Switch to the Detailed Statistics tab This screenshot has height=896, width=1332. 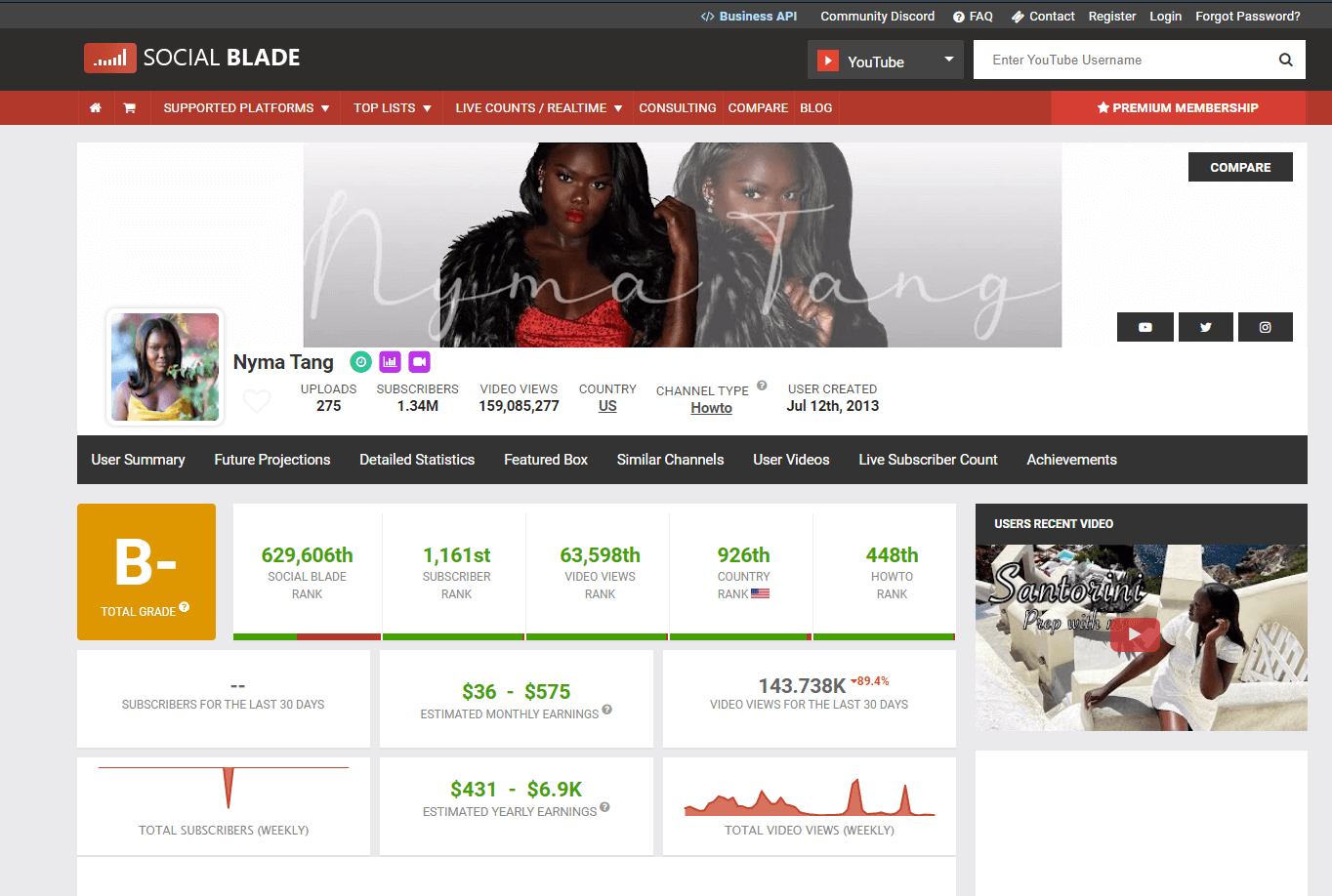coord(417,459)
